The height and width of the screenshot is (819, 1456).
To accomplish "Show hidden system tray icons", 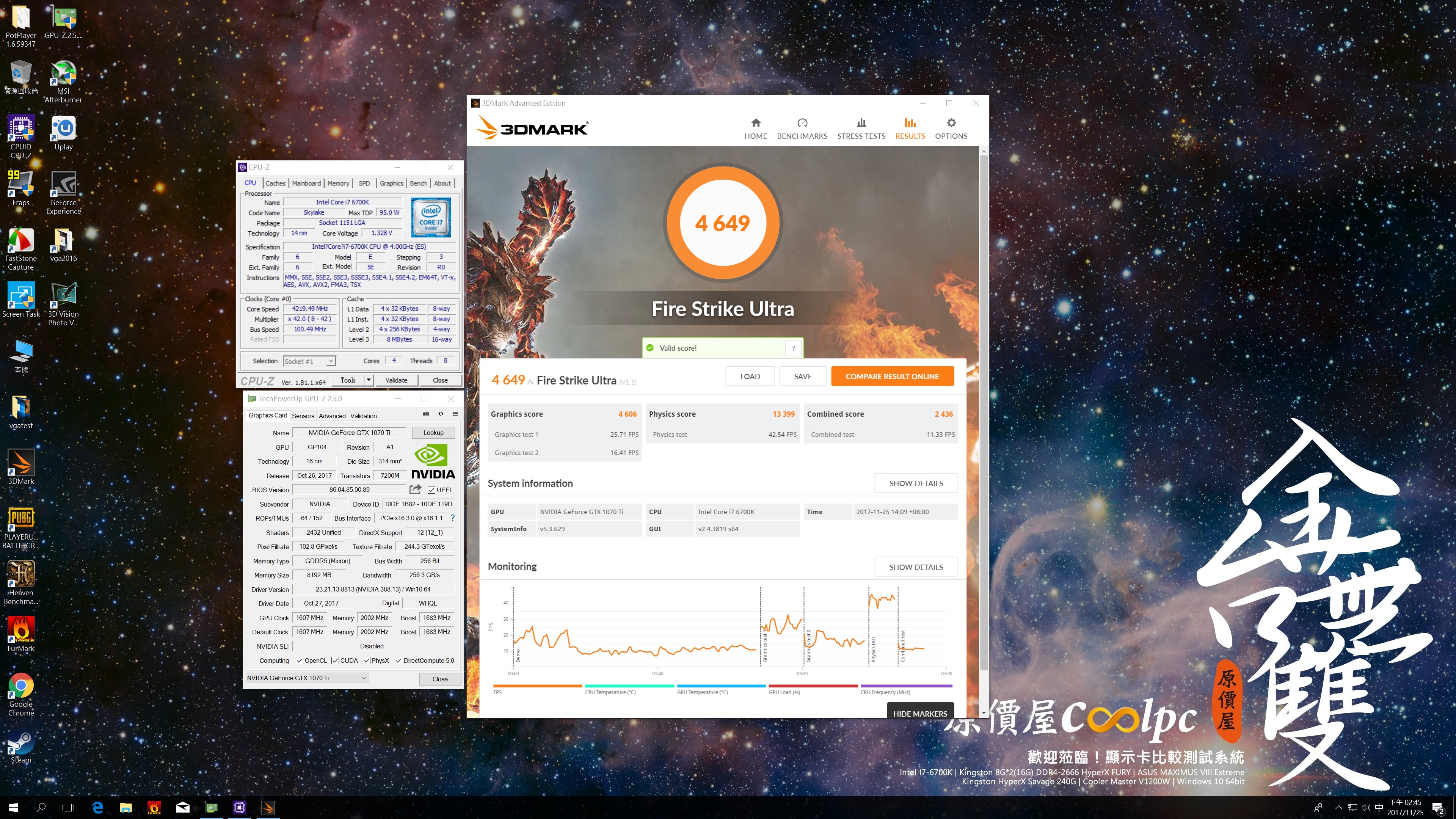I will coord(1338,808).
